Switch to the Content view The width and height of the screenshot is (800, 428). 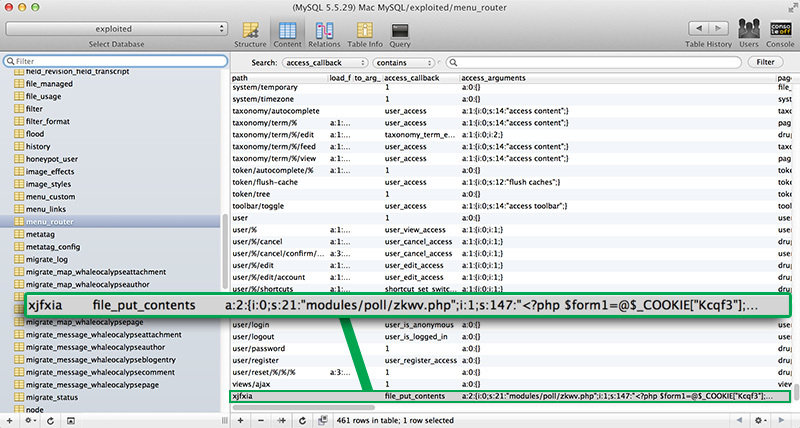[x=287, y=35]
